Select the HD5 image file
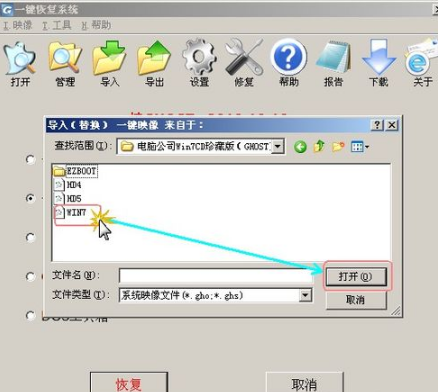This screenshot has height=392, width=438. [x=68, y=199]
